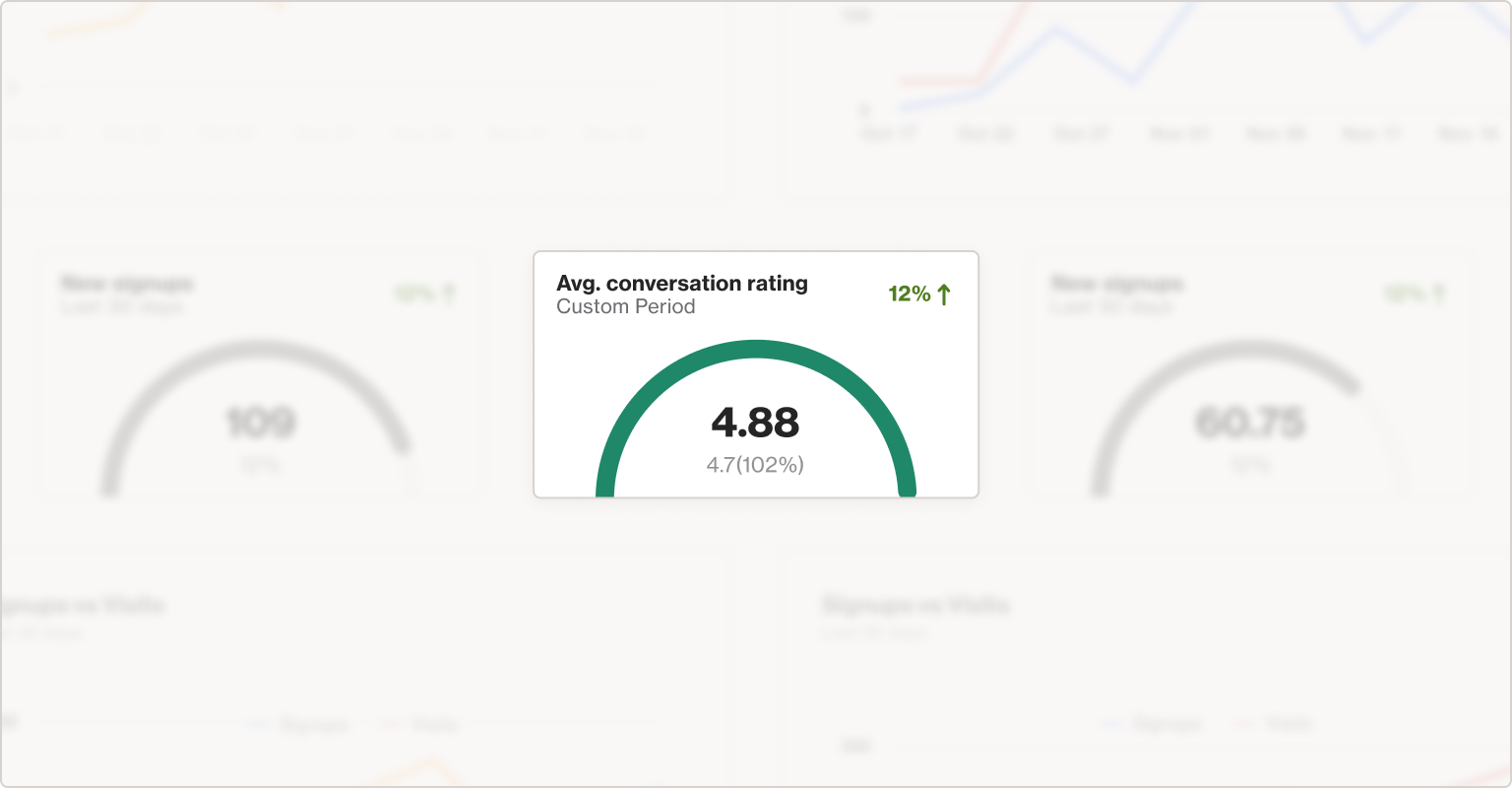Click the blue Signups legend marker, right chart
This screenshot has height=788, width=1512.
click(x=1113, y=724)
